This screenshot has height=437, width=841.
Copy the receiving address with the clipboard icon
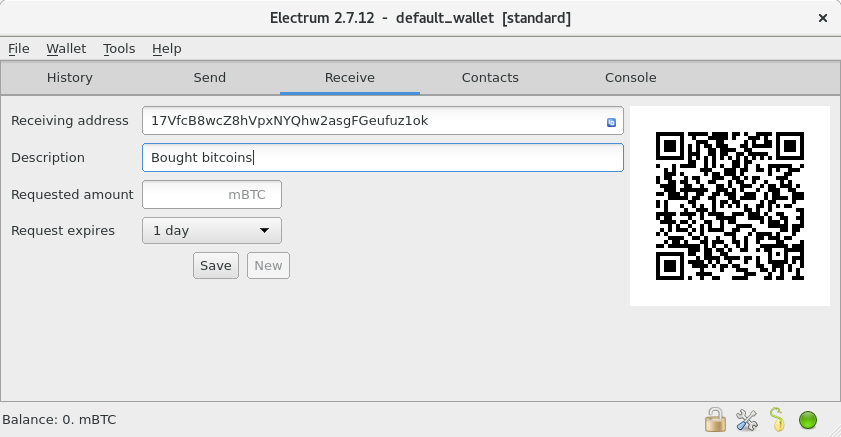pyautogui.click(x=611, y=122)
